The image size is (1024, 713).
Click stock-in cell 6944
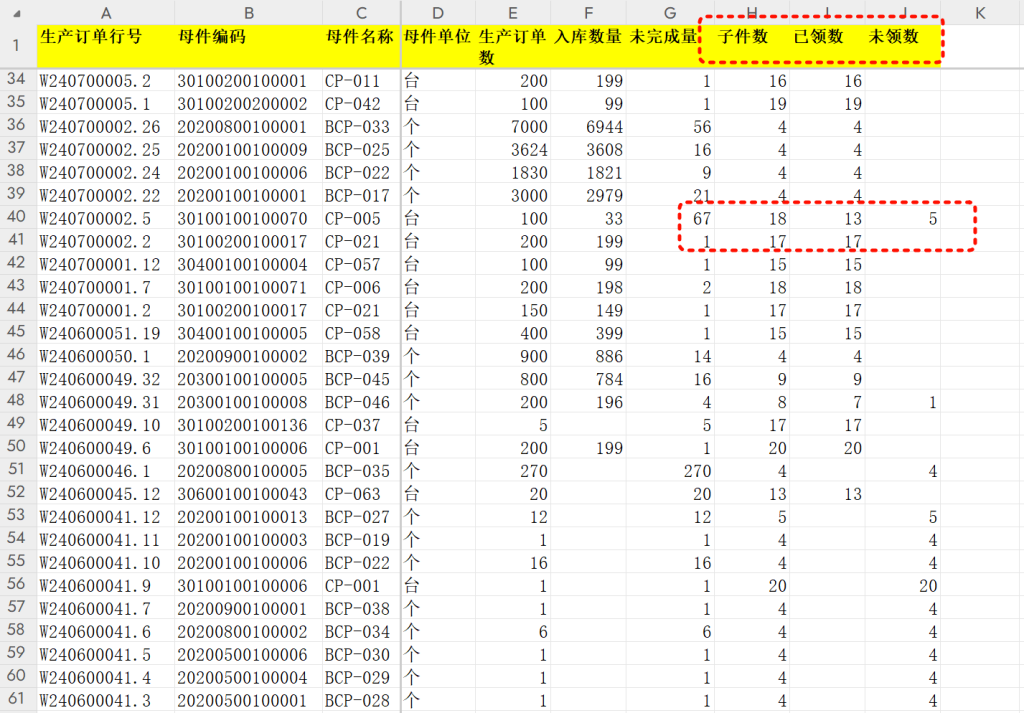pyautogui.click(x=588, y=127)
